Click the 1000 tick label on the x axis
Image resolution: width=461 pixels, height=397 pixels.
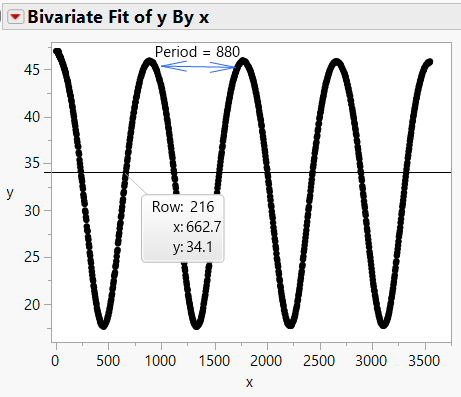click(160, 361)
